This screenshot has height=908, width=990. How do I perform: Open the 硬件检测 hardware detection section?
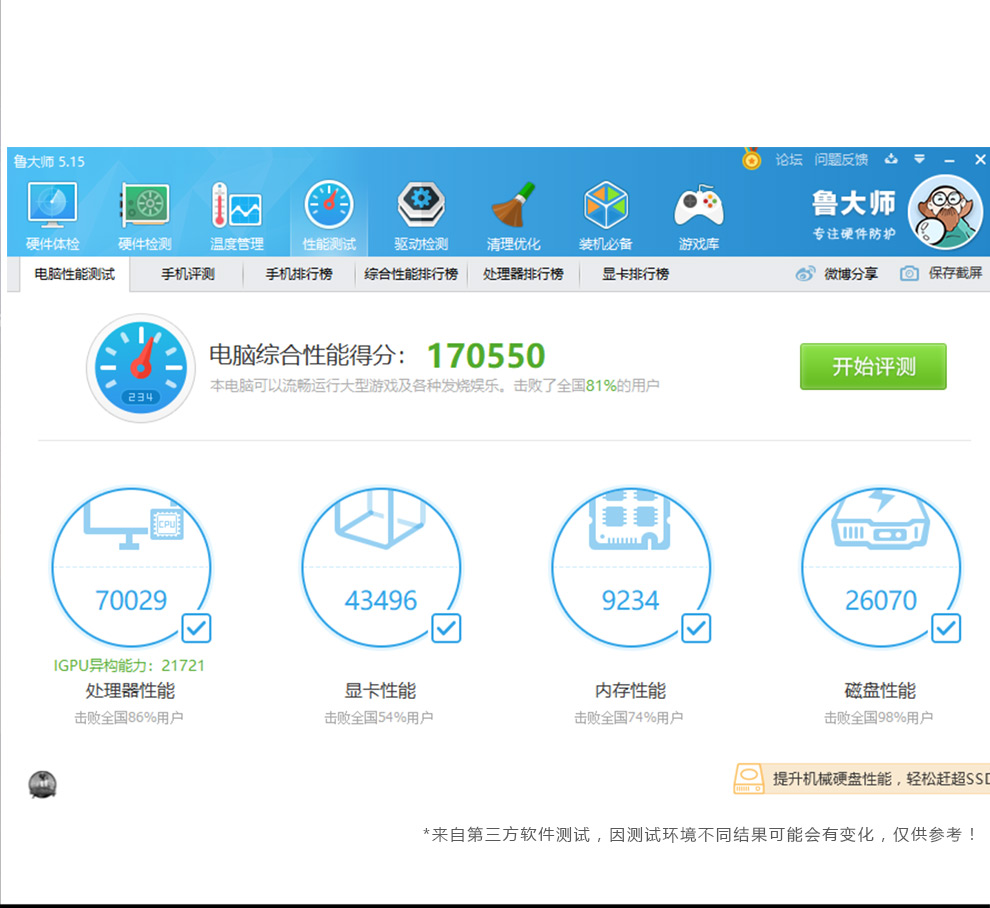[145, 217]
